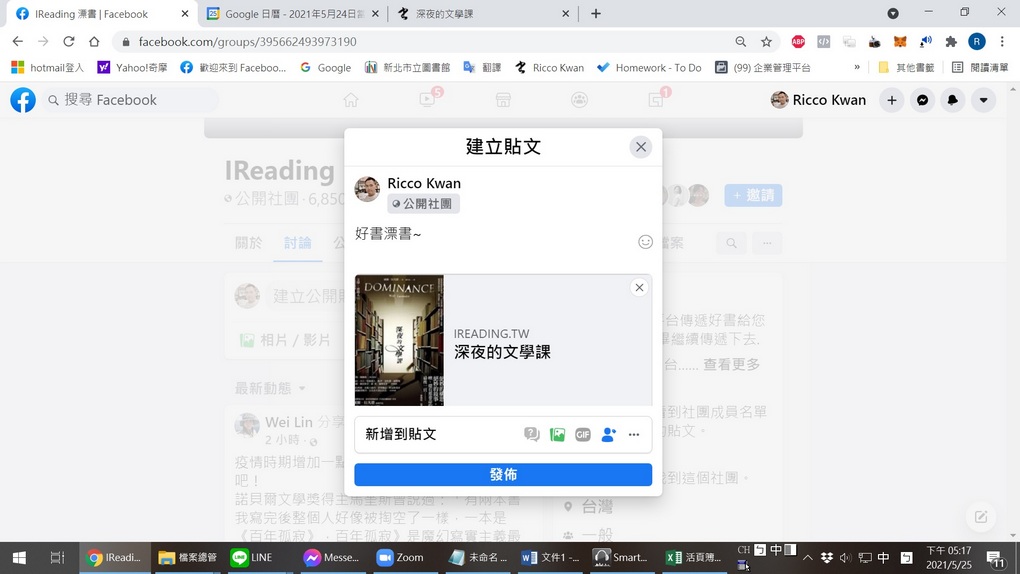The height and width of the screenshot is (574, 1020).
Task: Open the Windows Start menu
Action: click(19, 558)
